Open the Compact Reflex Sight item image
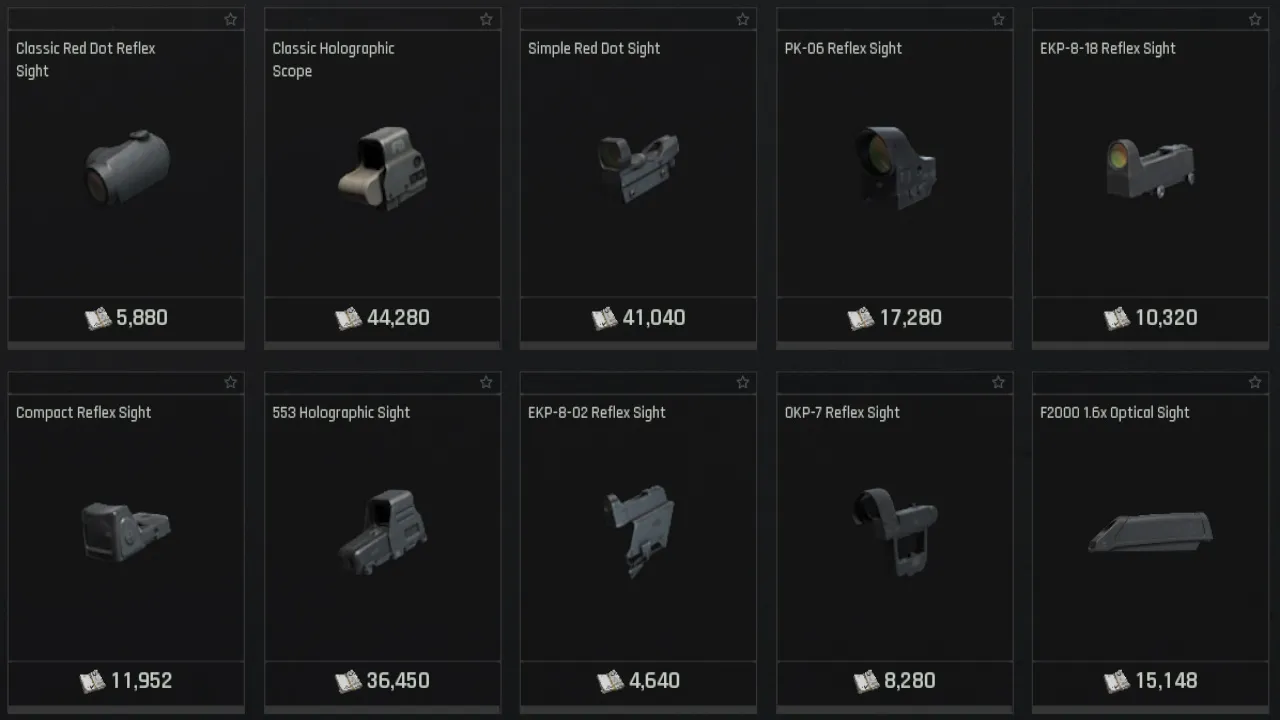 coord(125,530)
